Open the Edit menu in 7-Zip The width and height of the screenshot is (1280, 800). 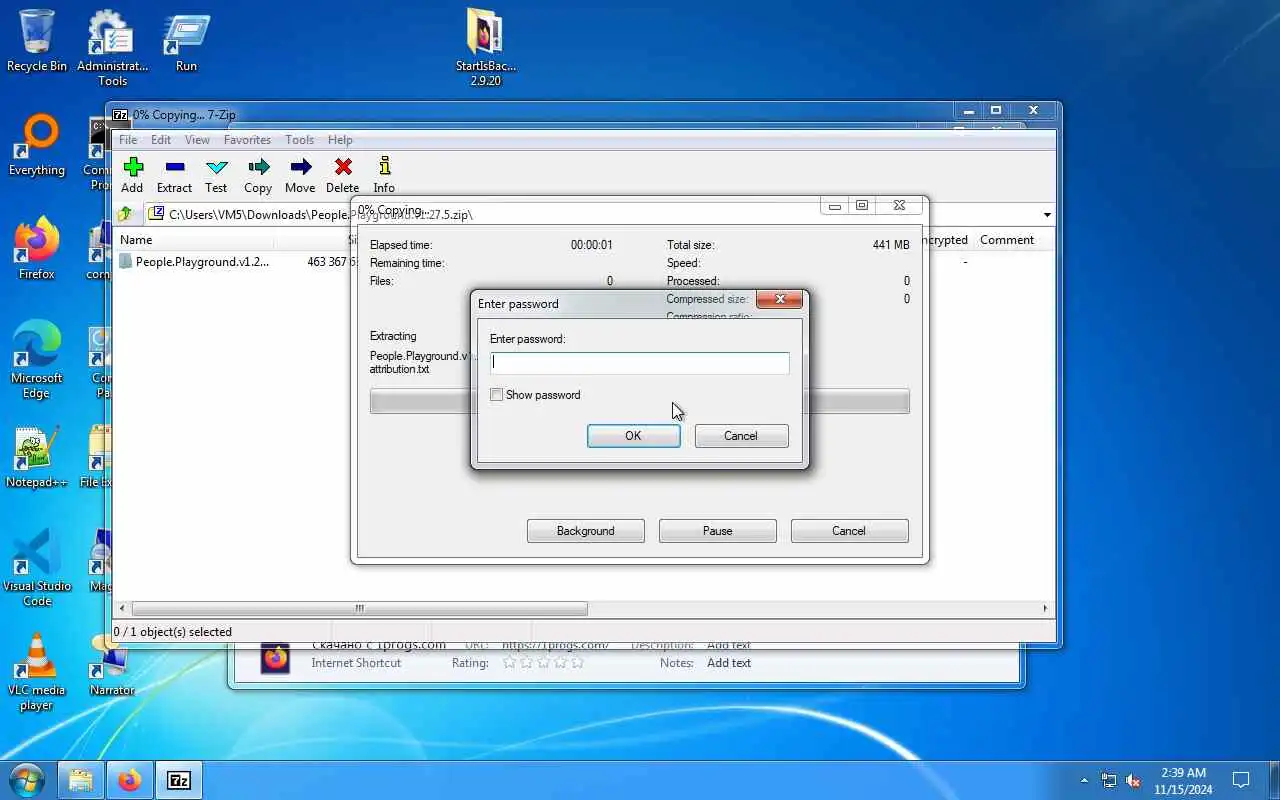pos(161,140)
